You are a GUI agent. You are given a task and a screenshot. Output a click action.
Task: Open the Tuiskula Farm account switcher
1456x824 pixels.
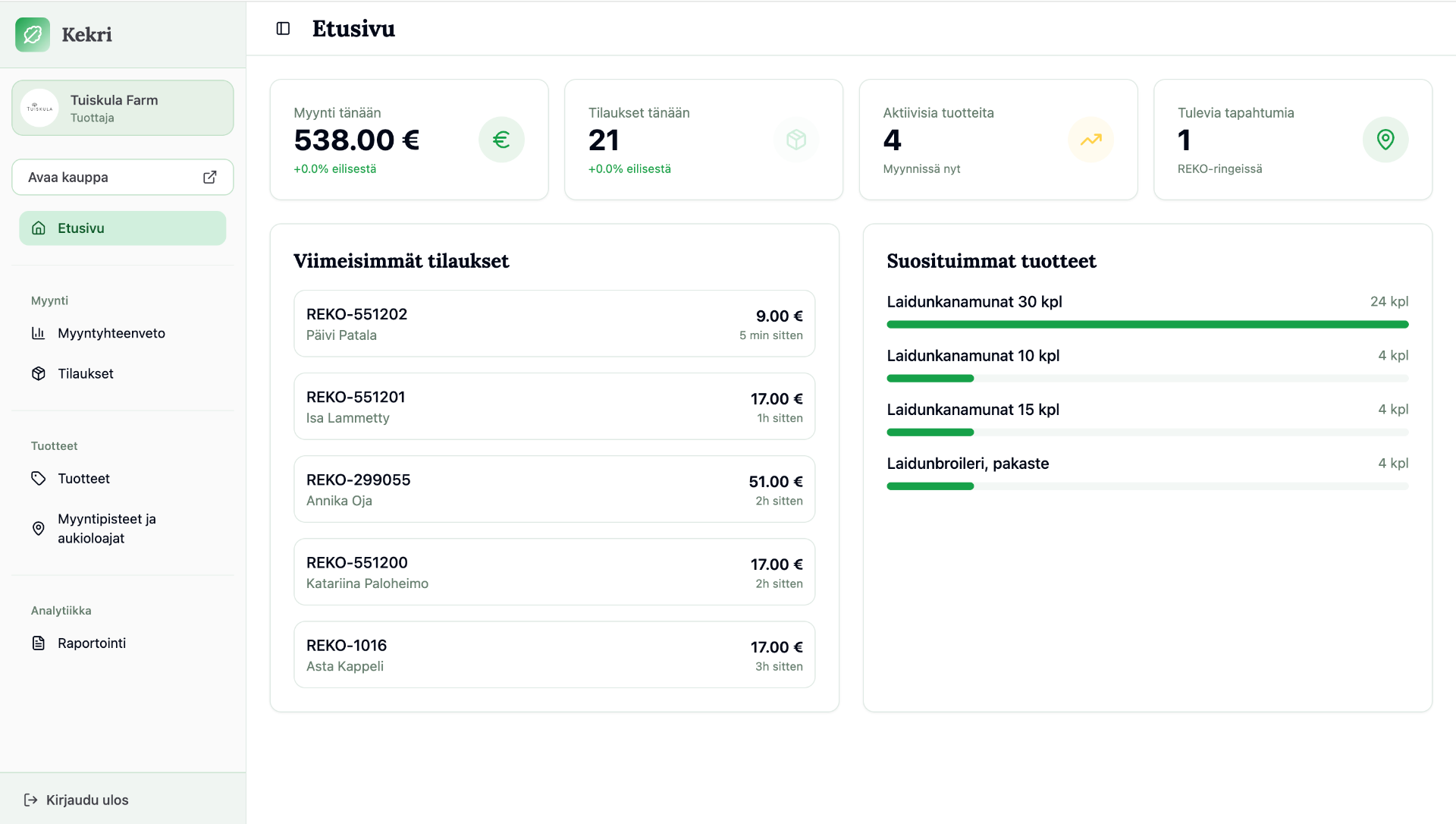pyautogui.click(x=123, y=108)
